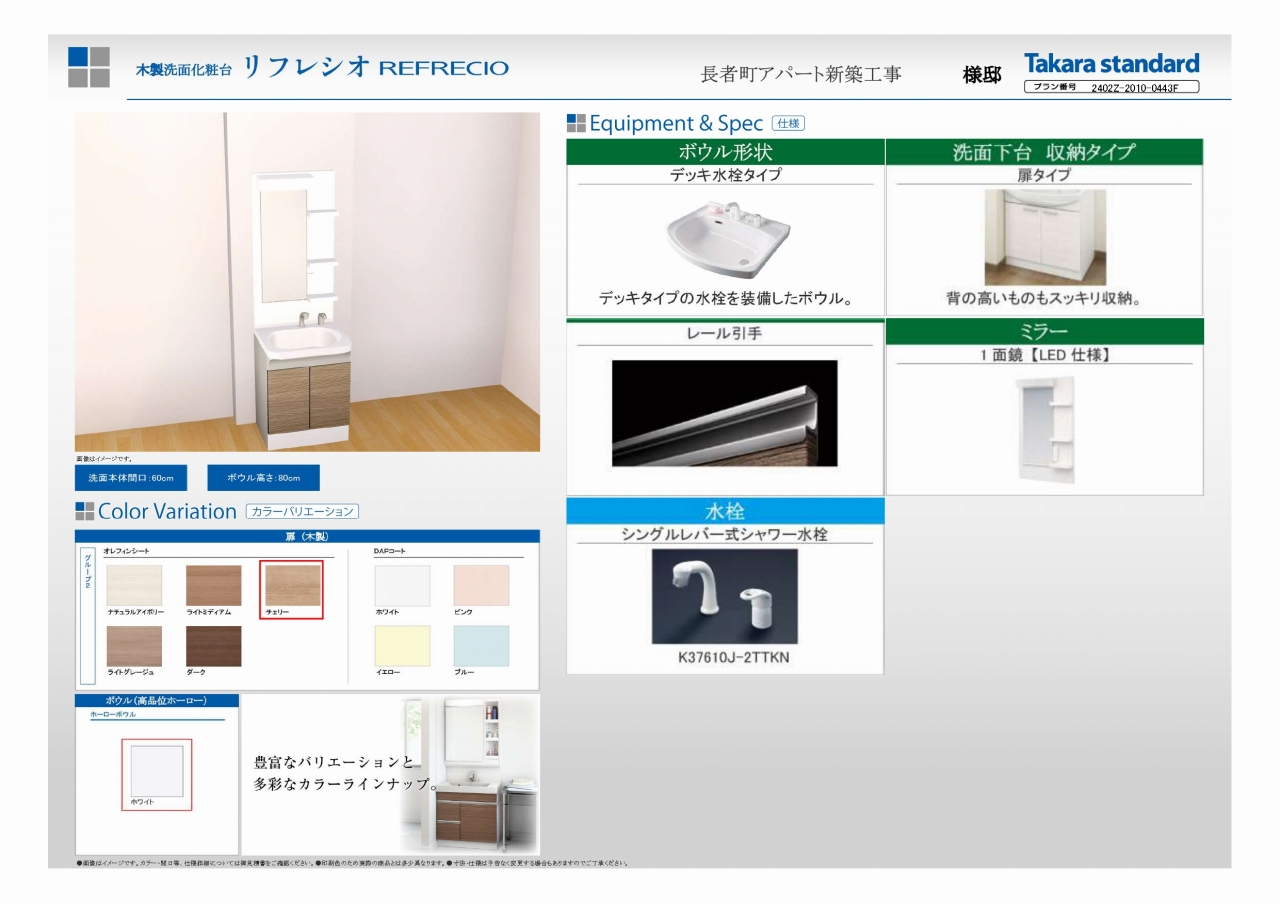Choose the ホワイト enamel bowl swatch
The height and width of the screenshot is (905, 1280).
157,770
